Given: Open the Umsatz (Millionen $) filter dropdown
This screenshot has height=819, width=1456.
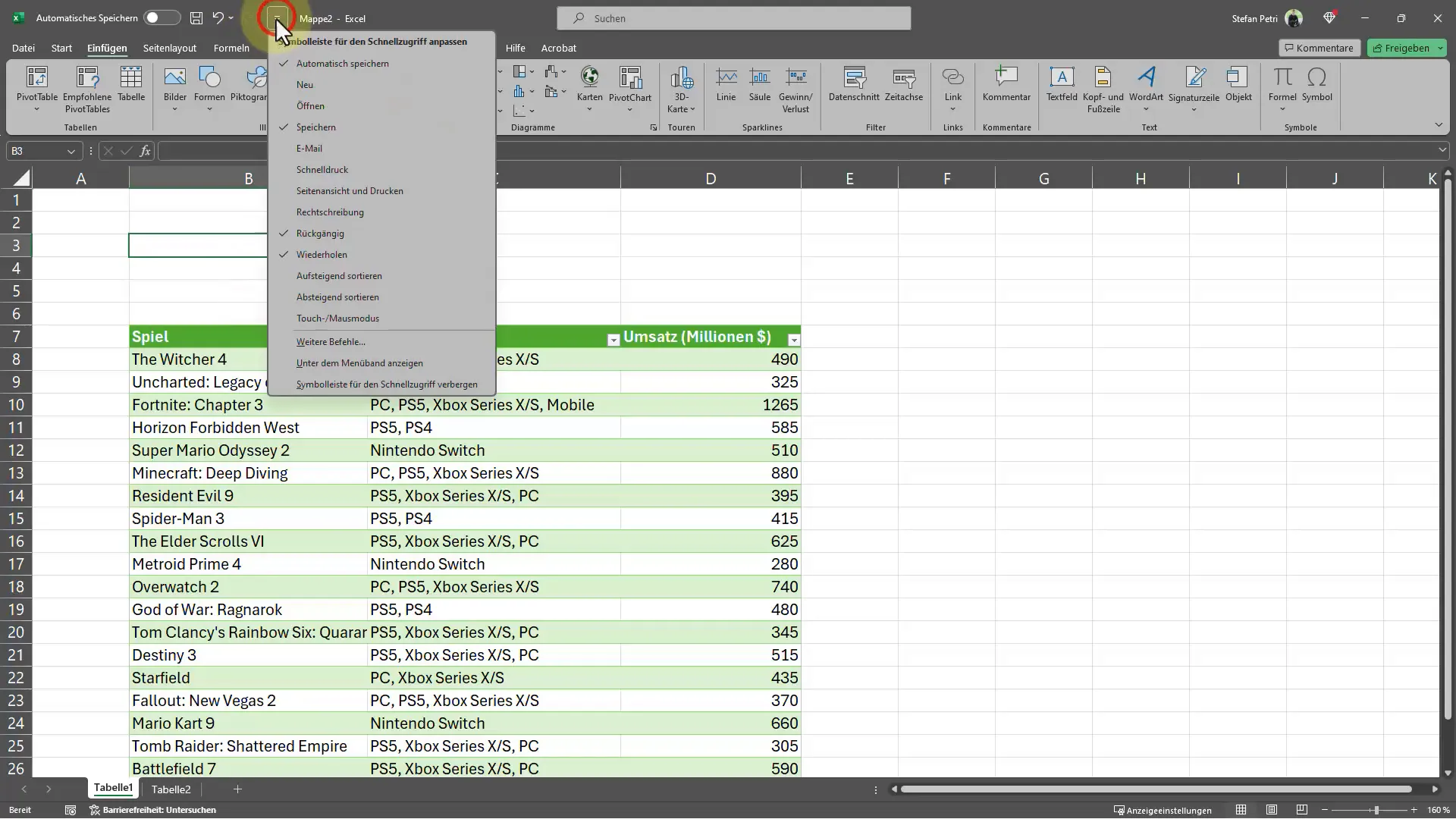Looking at the screenshot, I should pos(793,340).
